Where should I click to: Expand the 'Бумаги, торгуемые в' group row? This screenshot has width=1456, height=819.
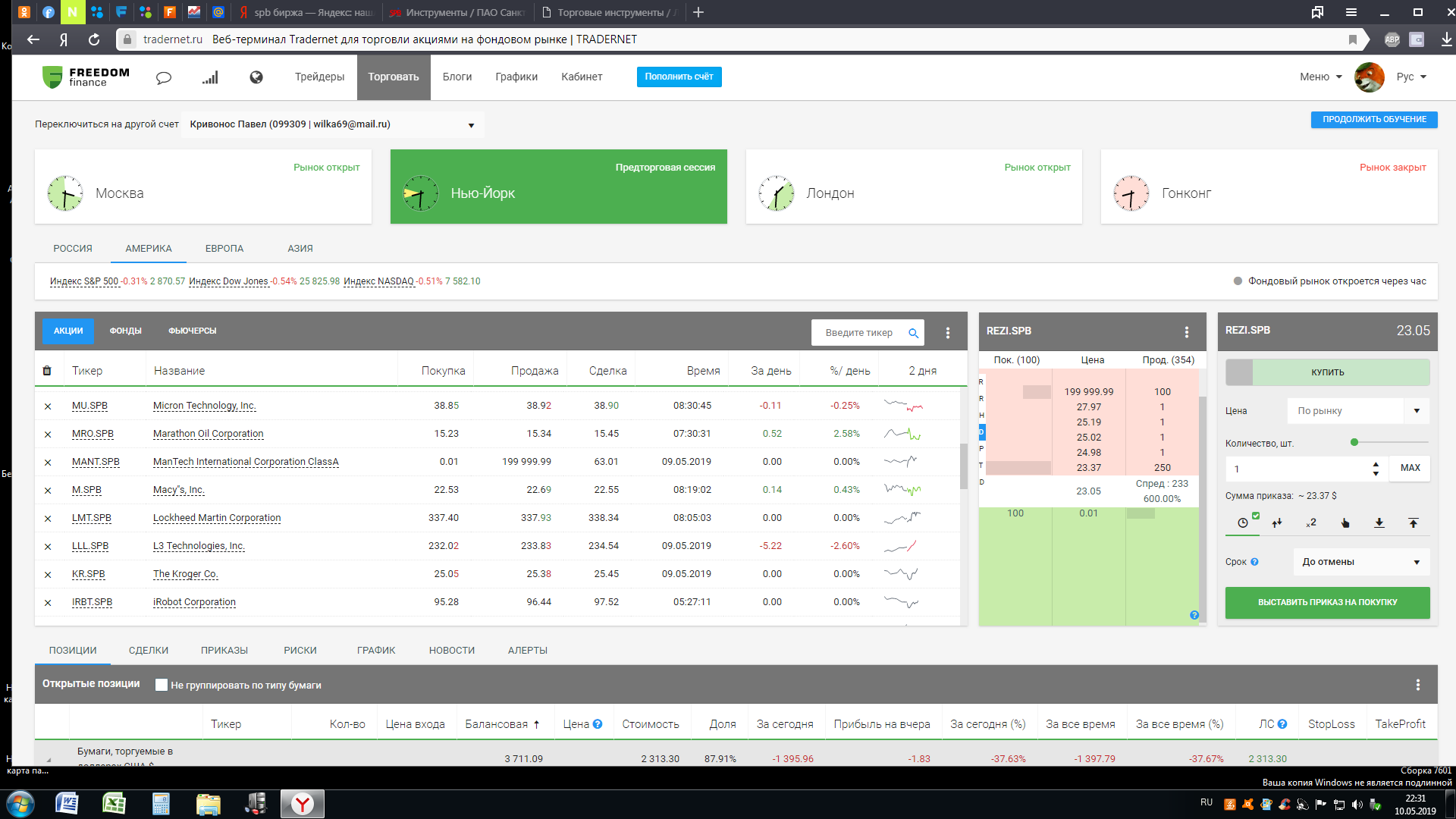pyautogui.click(x=49, y=759)
